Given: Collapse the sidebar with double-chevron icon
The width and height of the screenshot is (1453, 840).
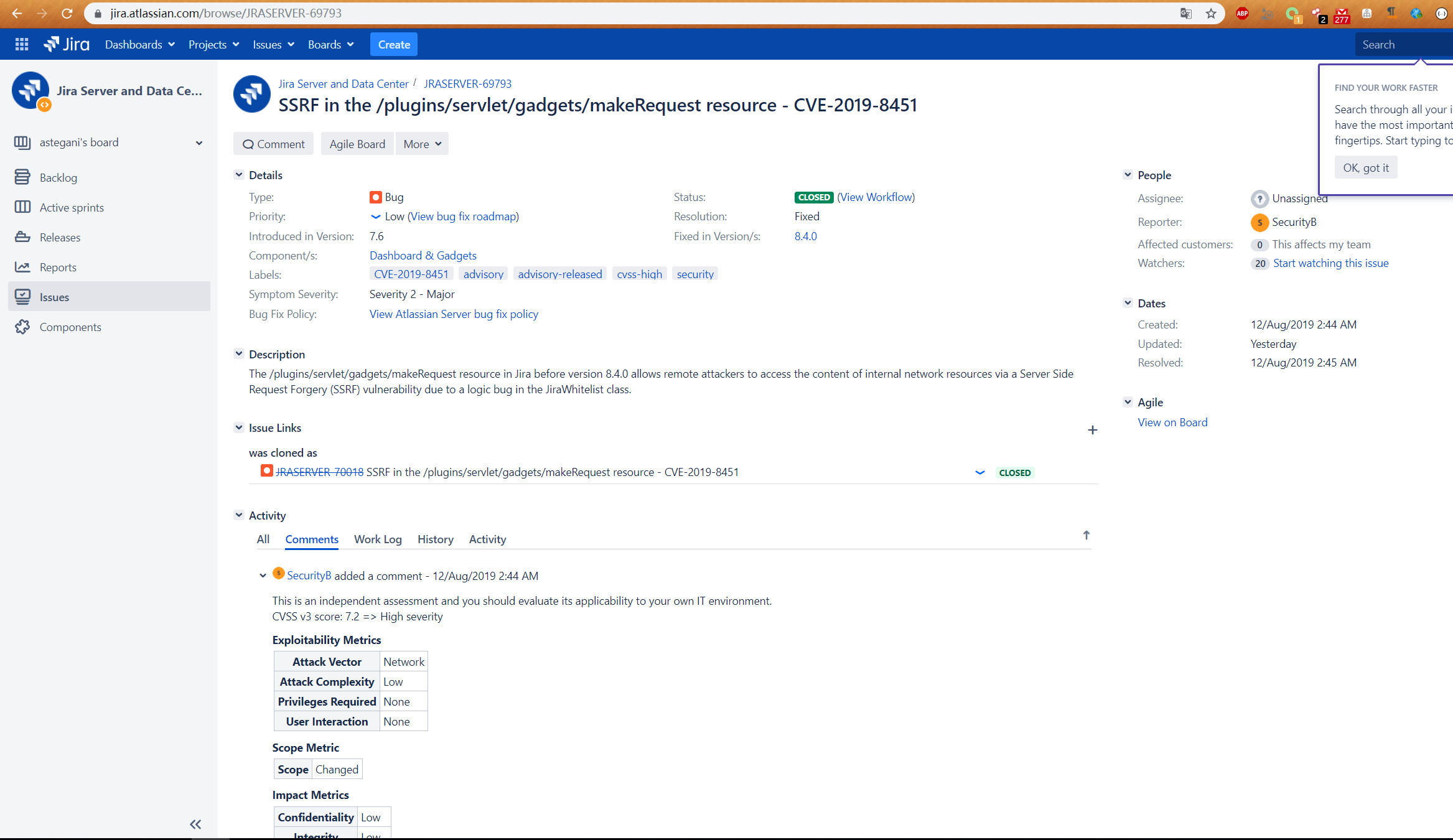Looking at the screenshot, I should [x=195, y=824].
